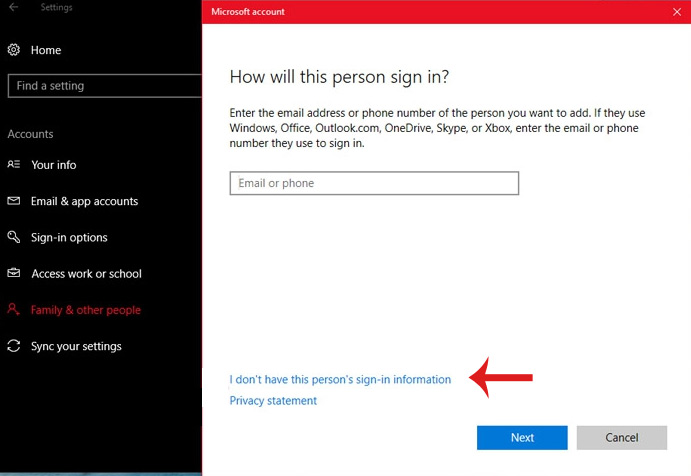Click the Home gear icon
The height and width of the screenshot is (476, 691).
(x=14, y=50)
